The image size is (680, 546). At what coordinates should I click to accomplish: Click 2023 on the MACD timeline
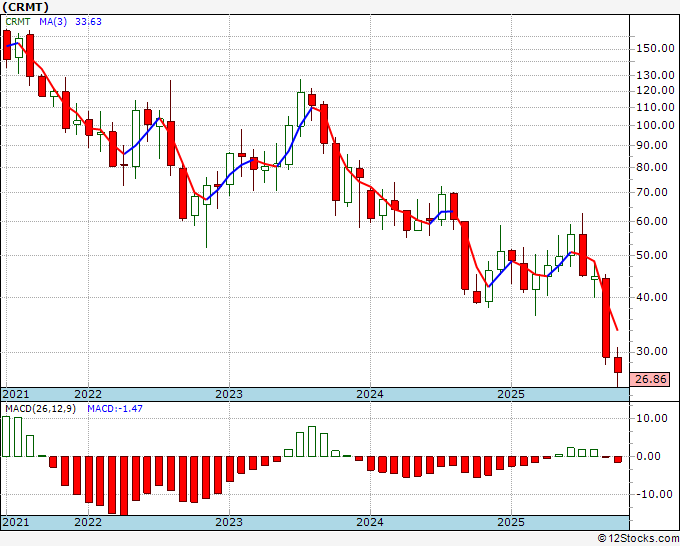(x=229, y=522)
